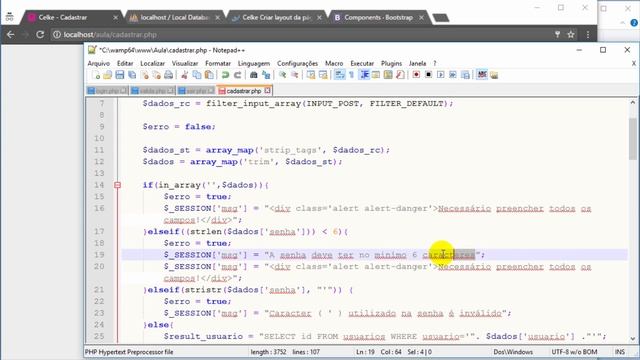Image resolution: width=640 pixels, height=360 pixels.
Task: Open the Plugins menu
Action: pos(391,63)
